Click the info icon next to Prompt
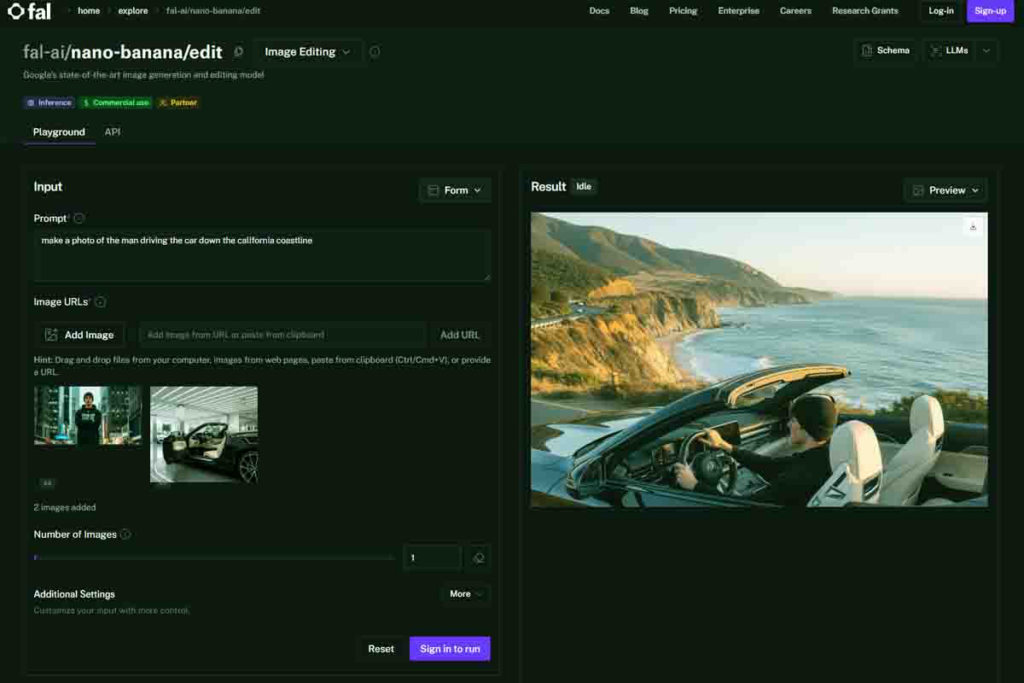Viewport: 1024px width, 683px height. click(x=79, y=218)
